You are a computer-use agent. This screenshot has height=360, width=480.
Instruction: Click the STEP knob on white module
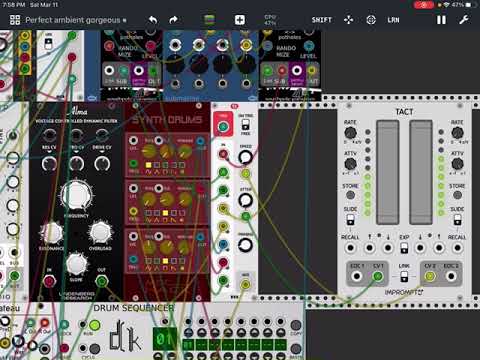coord(246,201)
